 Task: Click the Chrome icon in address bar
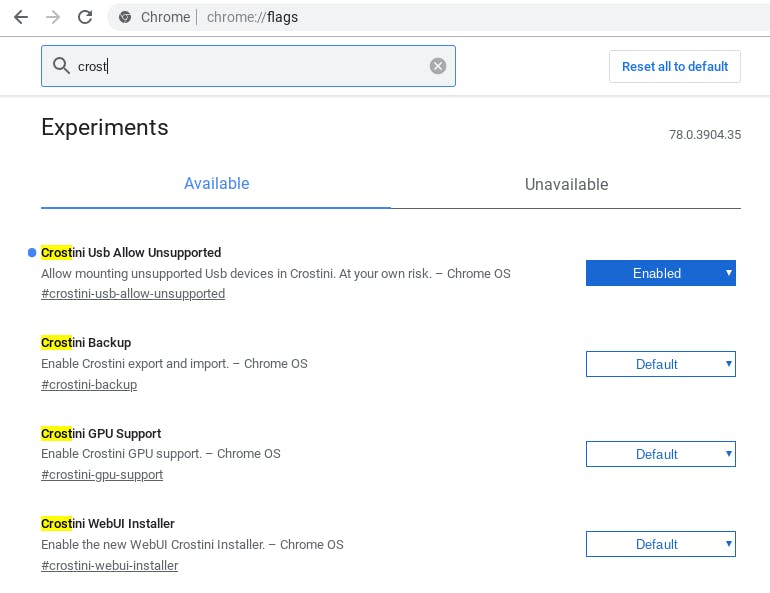point(125,17)
